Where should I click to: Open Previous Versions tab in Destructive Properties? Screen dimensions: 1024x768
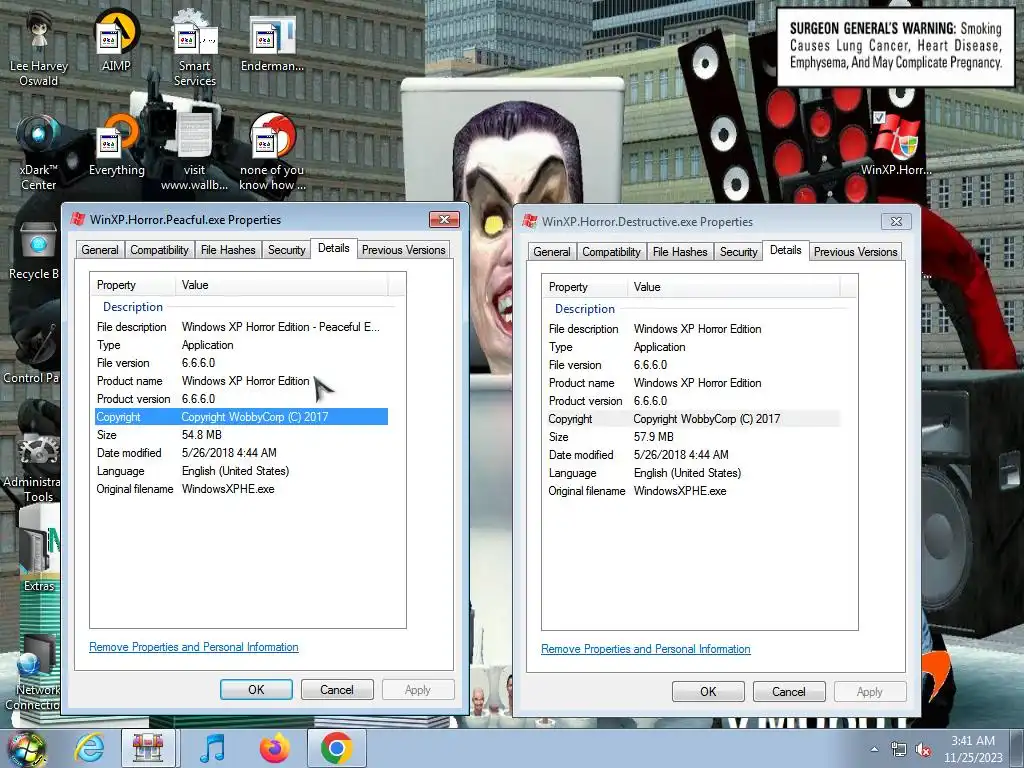tap(856, 251)
